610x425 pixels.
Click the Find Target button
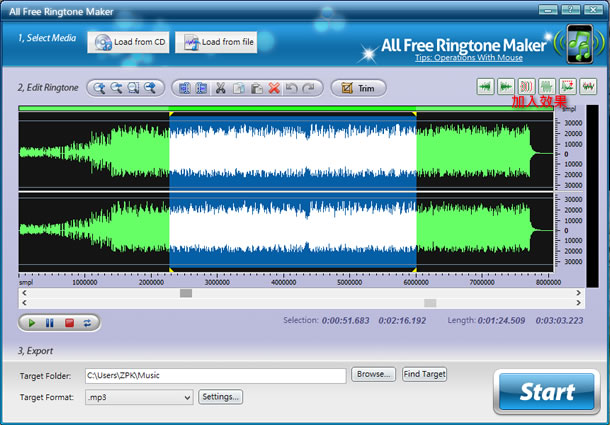click(424, 374)
